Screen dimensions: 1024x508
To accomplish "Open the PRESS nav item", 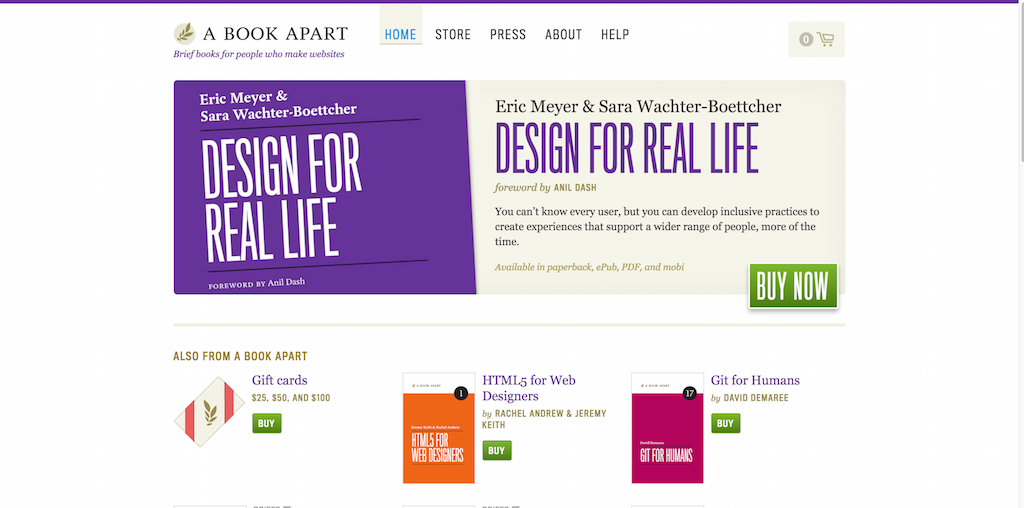I will tap(508, 35).
